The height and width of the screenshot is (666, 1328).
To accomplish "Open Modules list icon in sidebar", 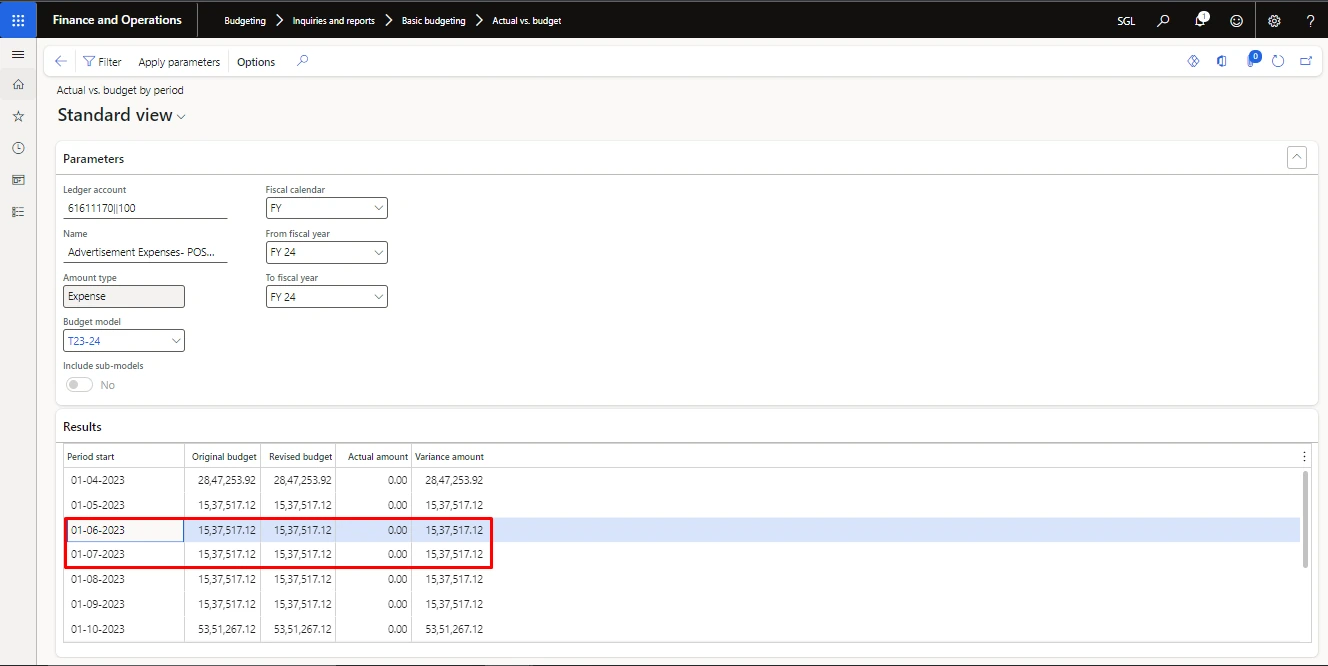I will pos(18,212).
